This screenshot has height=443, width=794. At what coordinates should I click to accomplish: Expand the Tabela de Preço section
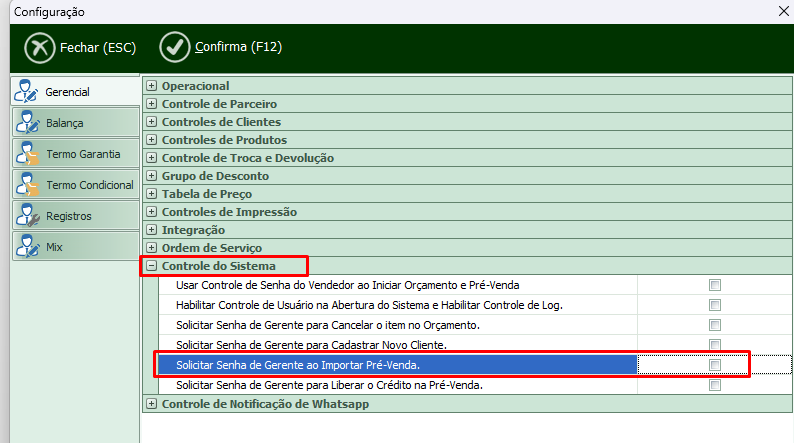pos(151,193)
